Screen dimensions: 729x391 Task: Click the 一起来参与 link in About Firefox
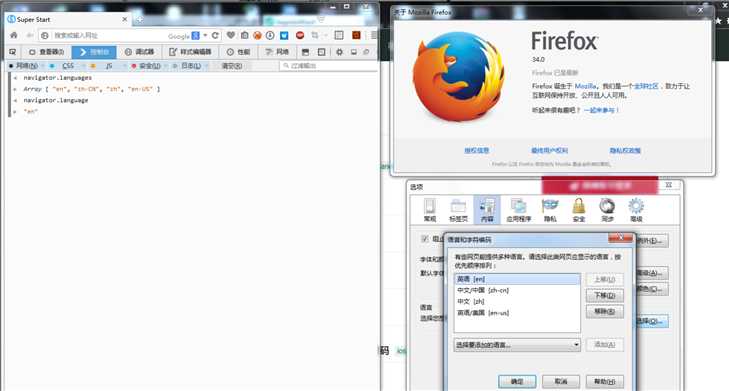601,110
